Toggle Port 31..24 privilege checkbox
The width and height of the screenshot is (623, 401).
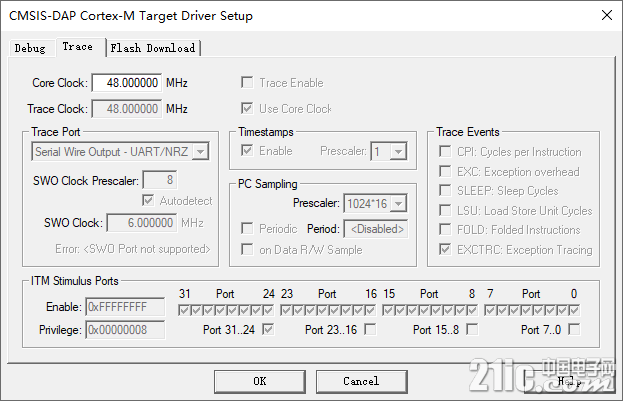[268, 329]
